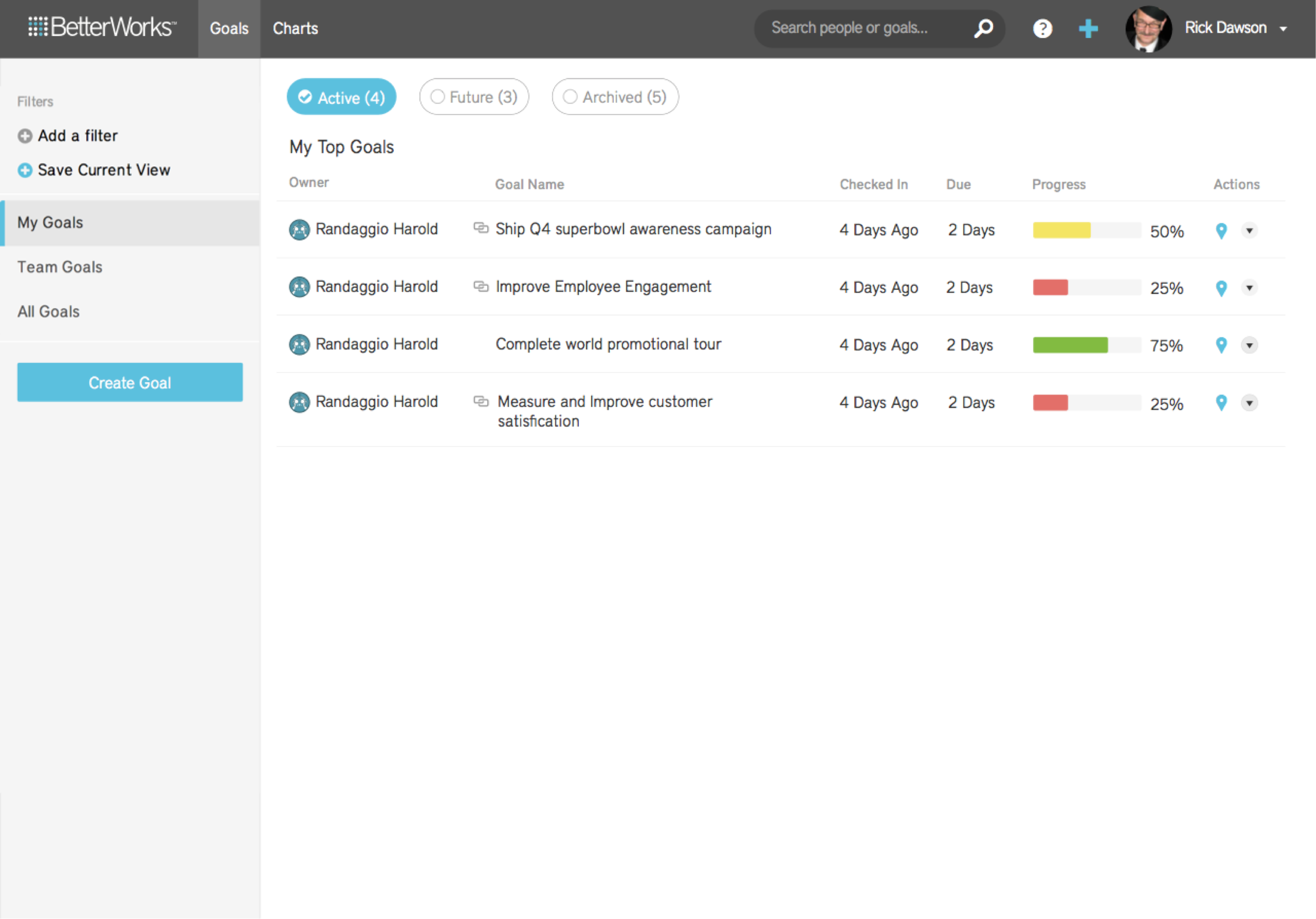Click the Create Goal button
Viewport: 1316px width, 919px height.
point(130,382)
